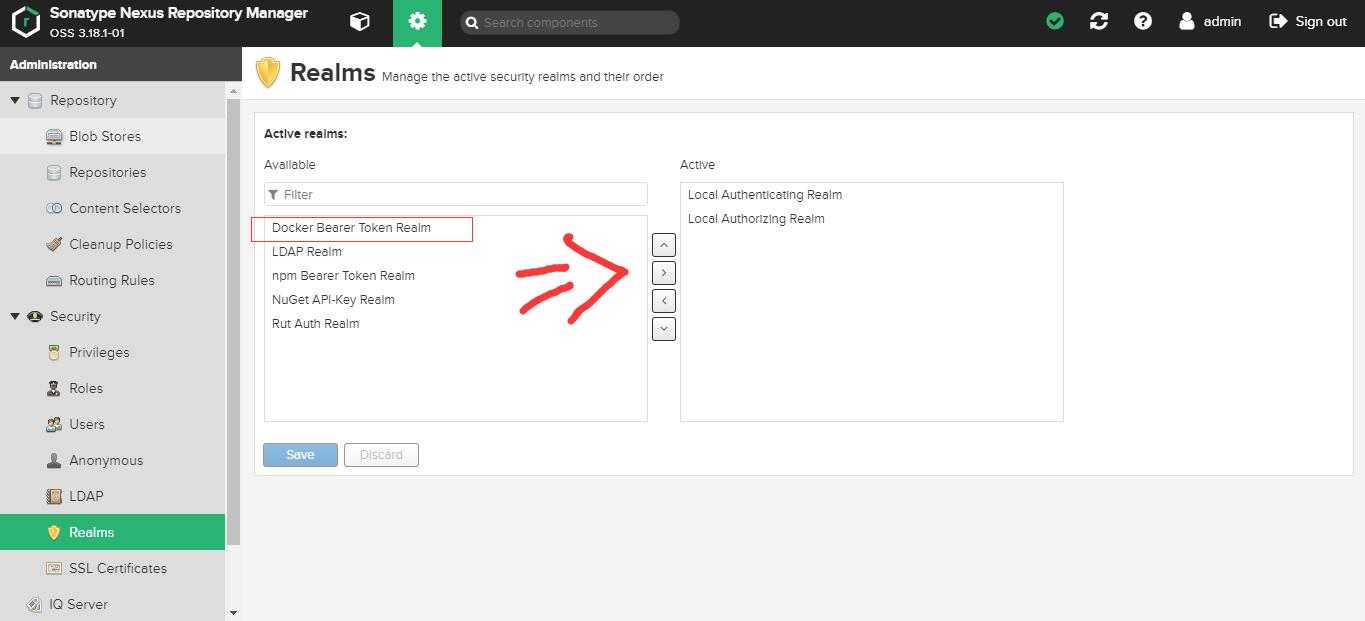
Task: Click the Search components field
Action: click(570, 22)
